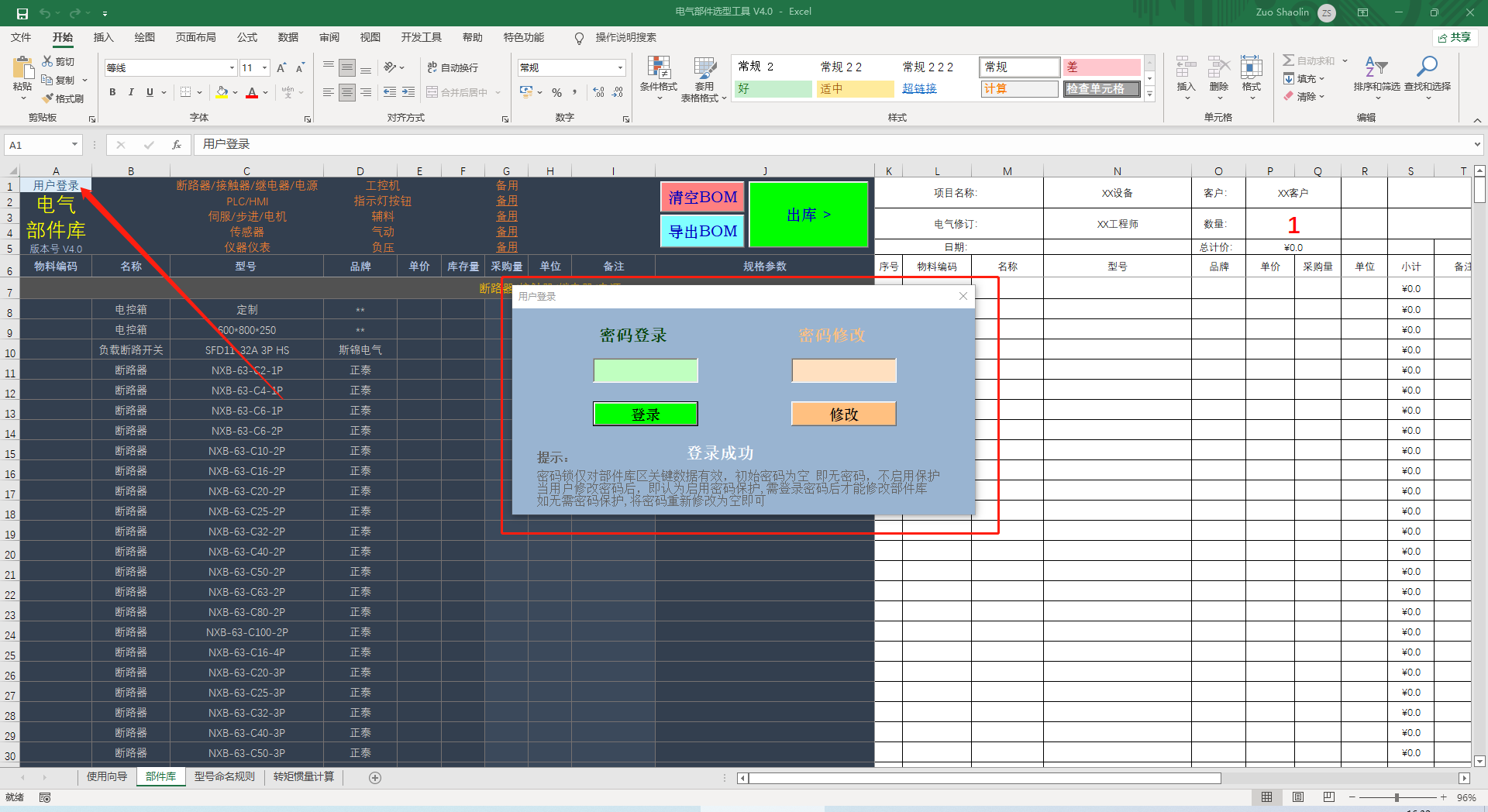The width and height of the screenshot is (1488, 812).
Task: Open the Conditional Formatting icon
Action: (x=658, y=69)
